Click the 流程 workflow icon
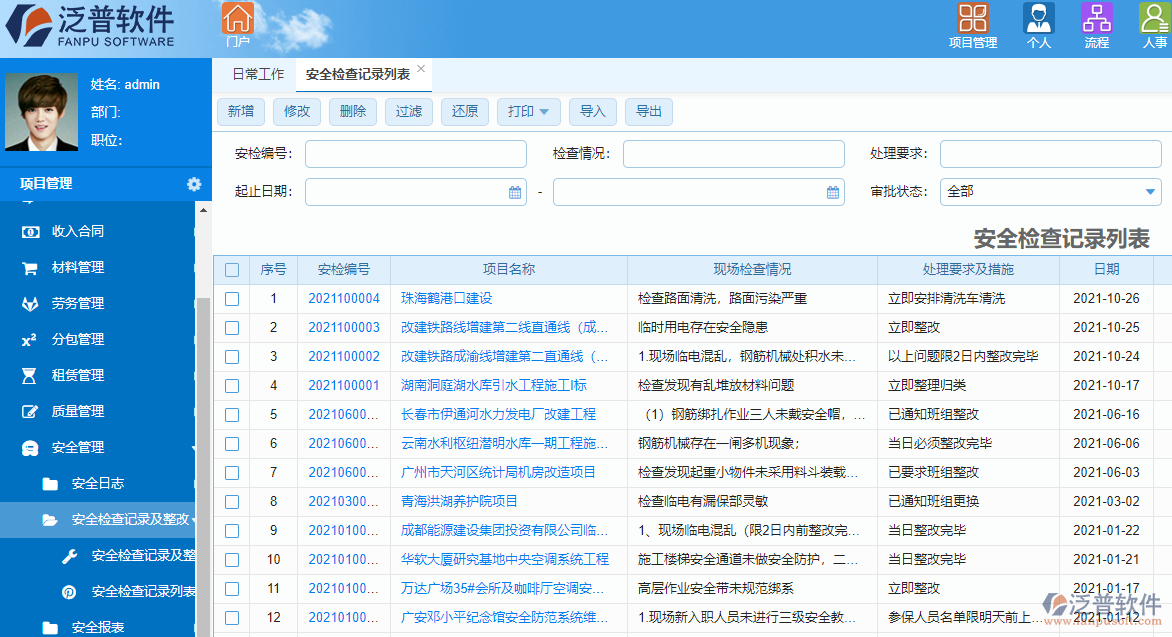 click(x=1098, y=19)
